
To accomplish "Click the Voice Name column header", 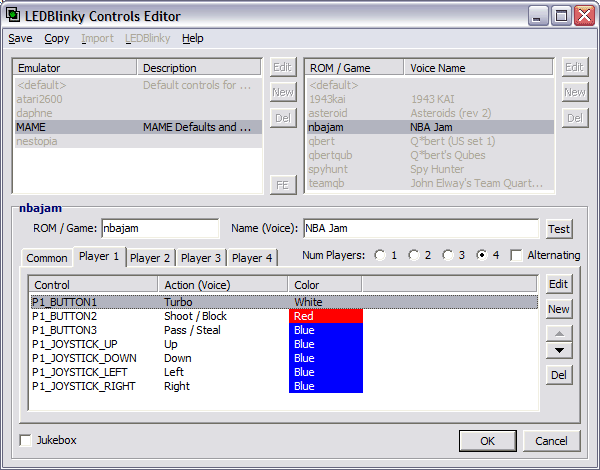I will pos(478,68).
